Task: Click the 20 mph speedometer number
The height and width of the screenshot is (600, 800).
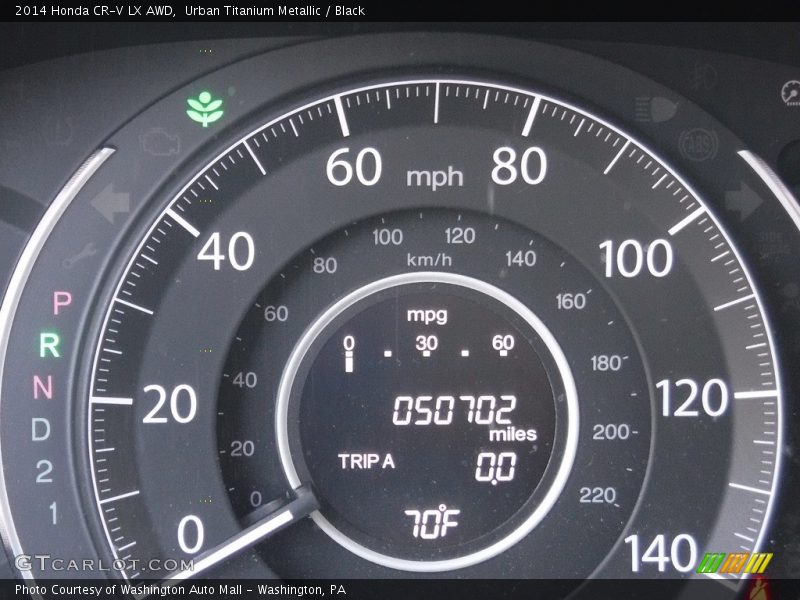Action: click(169, 405)
